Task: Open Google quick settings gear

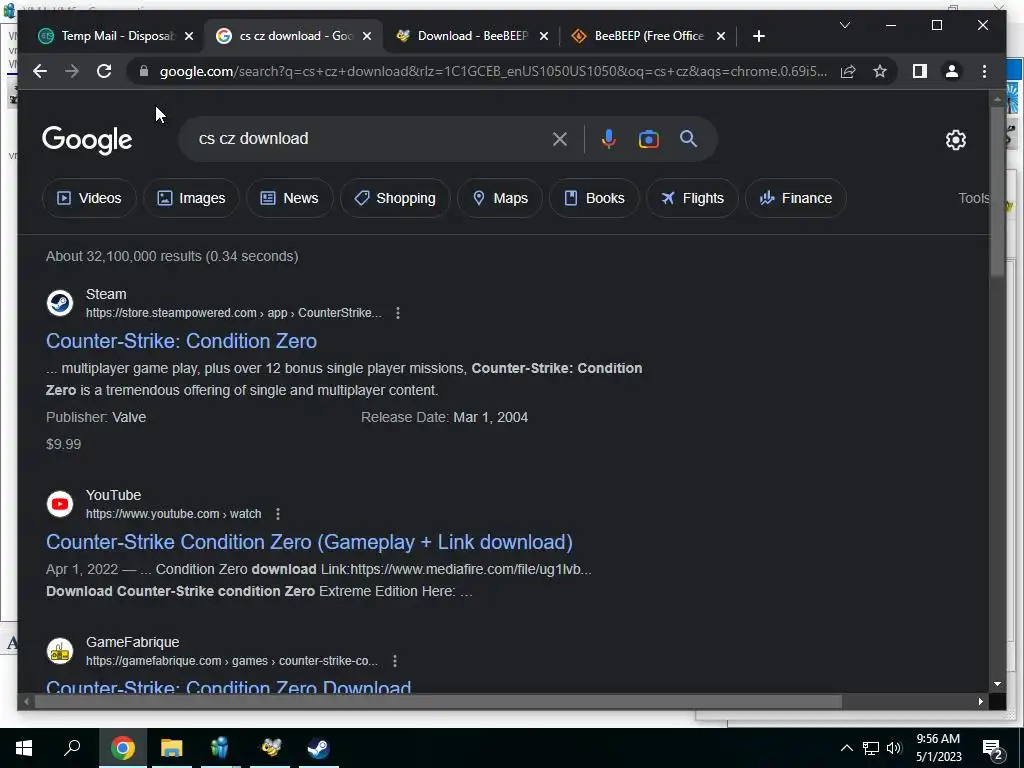Action: [955, 140]
